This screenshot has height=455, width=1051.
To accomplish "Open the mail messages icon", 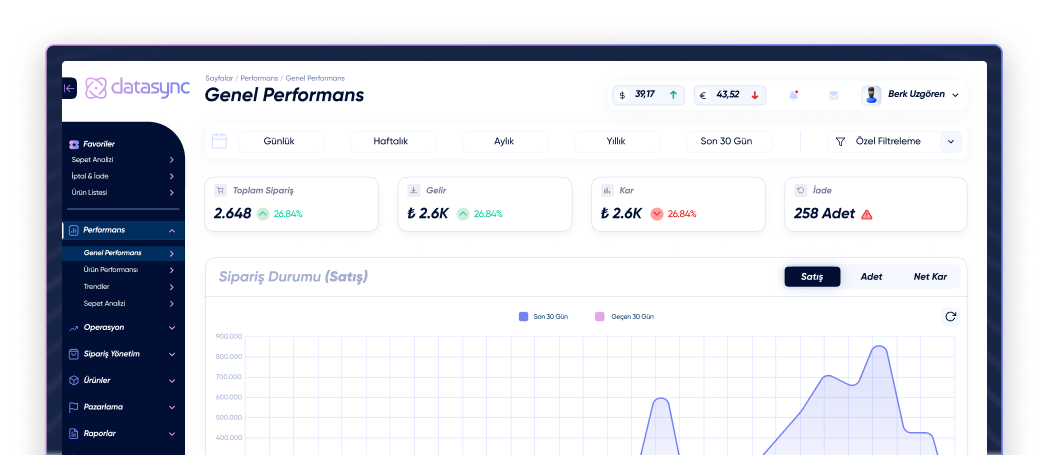I will pyautogui.click(x=833, y=95).
